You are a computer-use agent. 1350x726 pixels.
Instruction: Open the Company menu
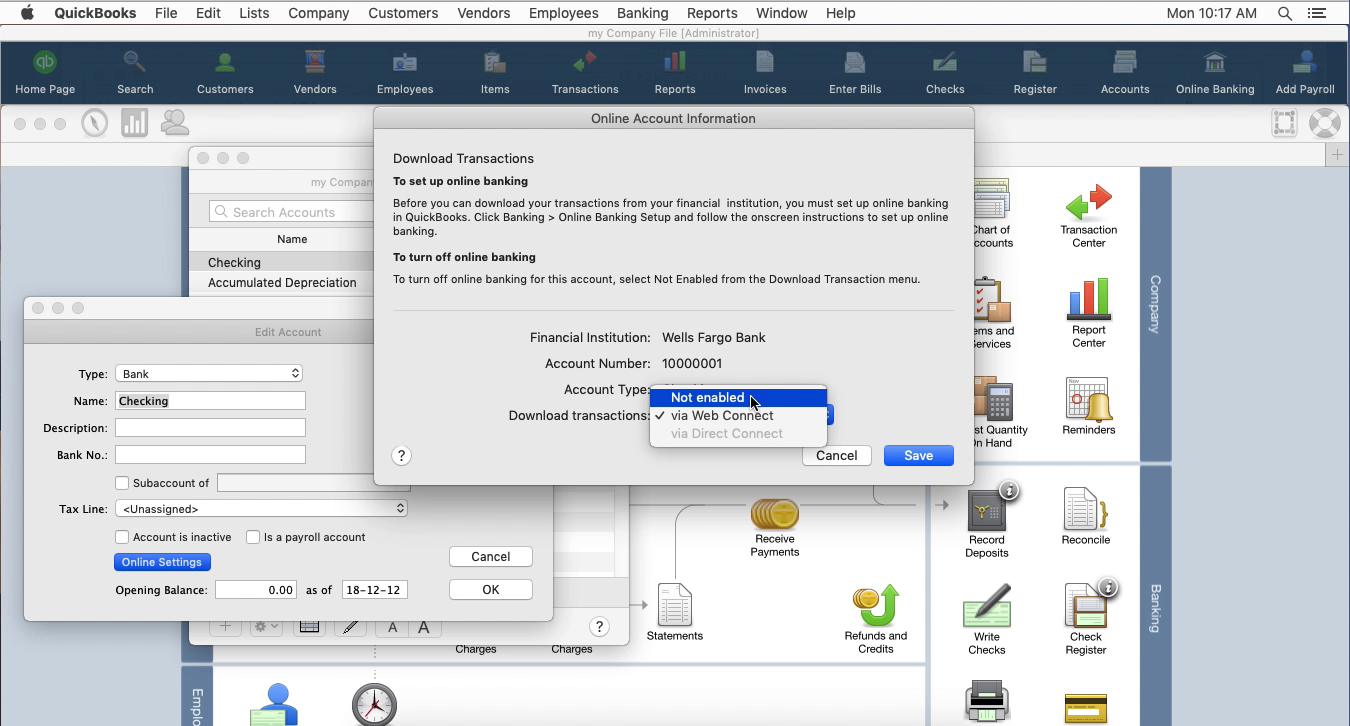point(318,13)
